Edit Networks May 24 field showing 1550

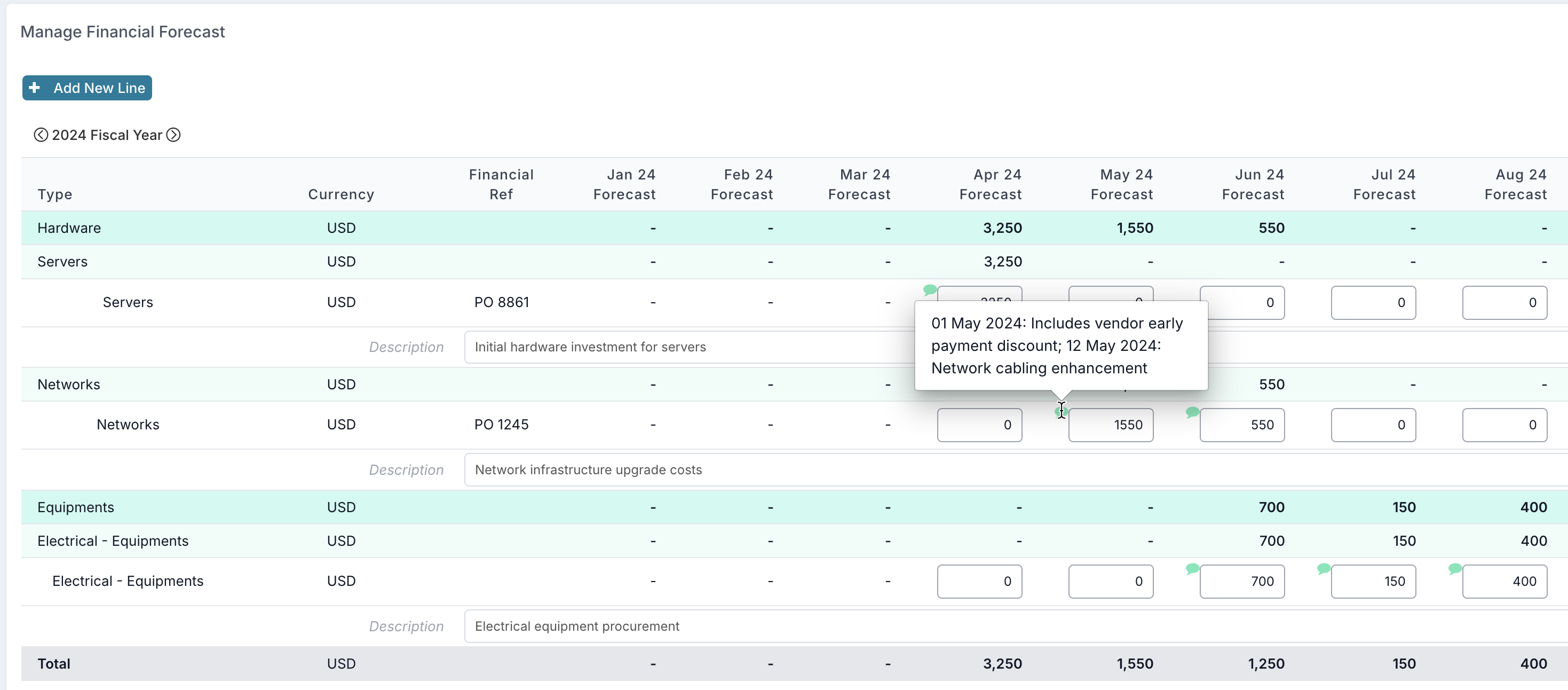pyautogui.click(x=1111, y=425)
